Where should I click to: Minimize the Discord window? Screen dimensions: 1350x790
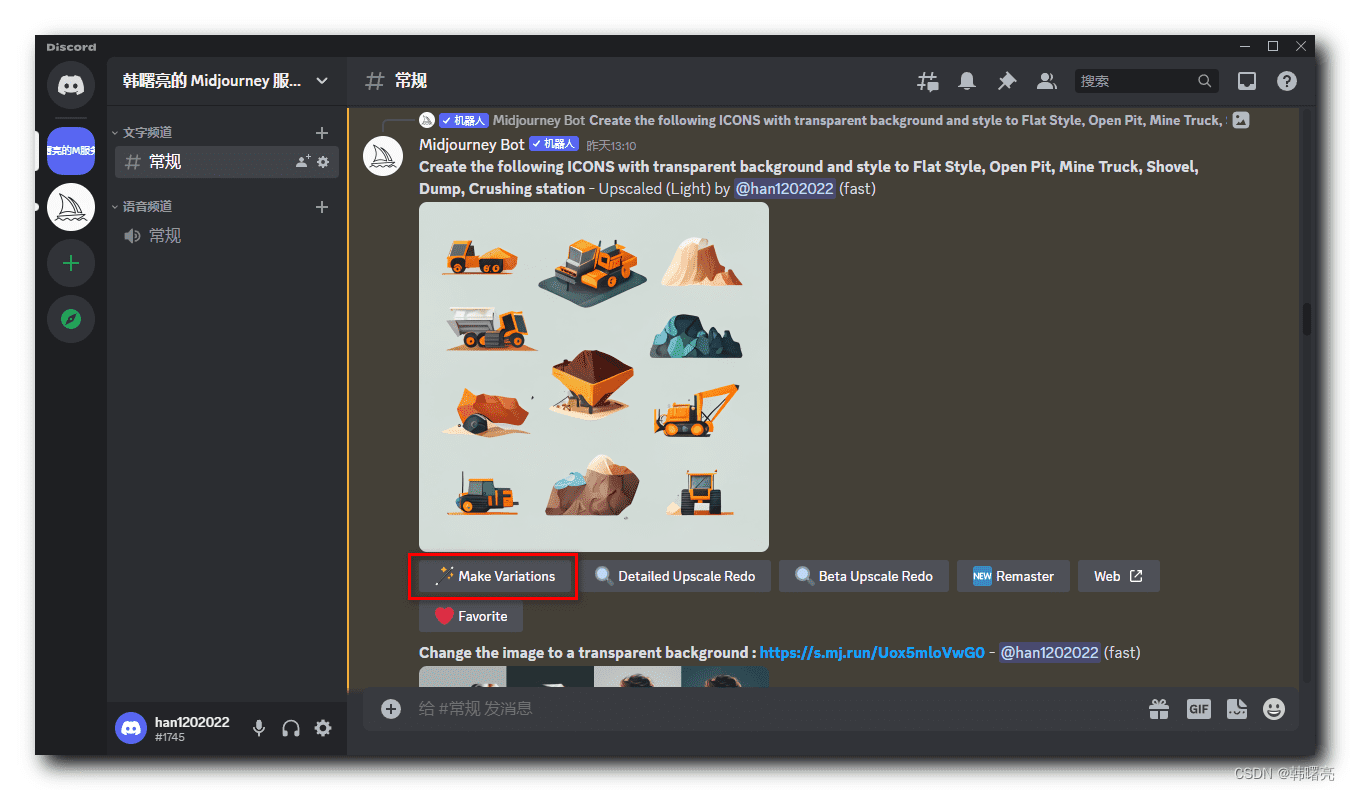coord(1245,46)
